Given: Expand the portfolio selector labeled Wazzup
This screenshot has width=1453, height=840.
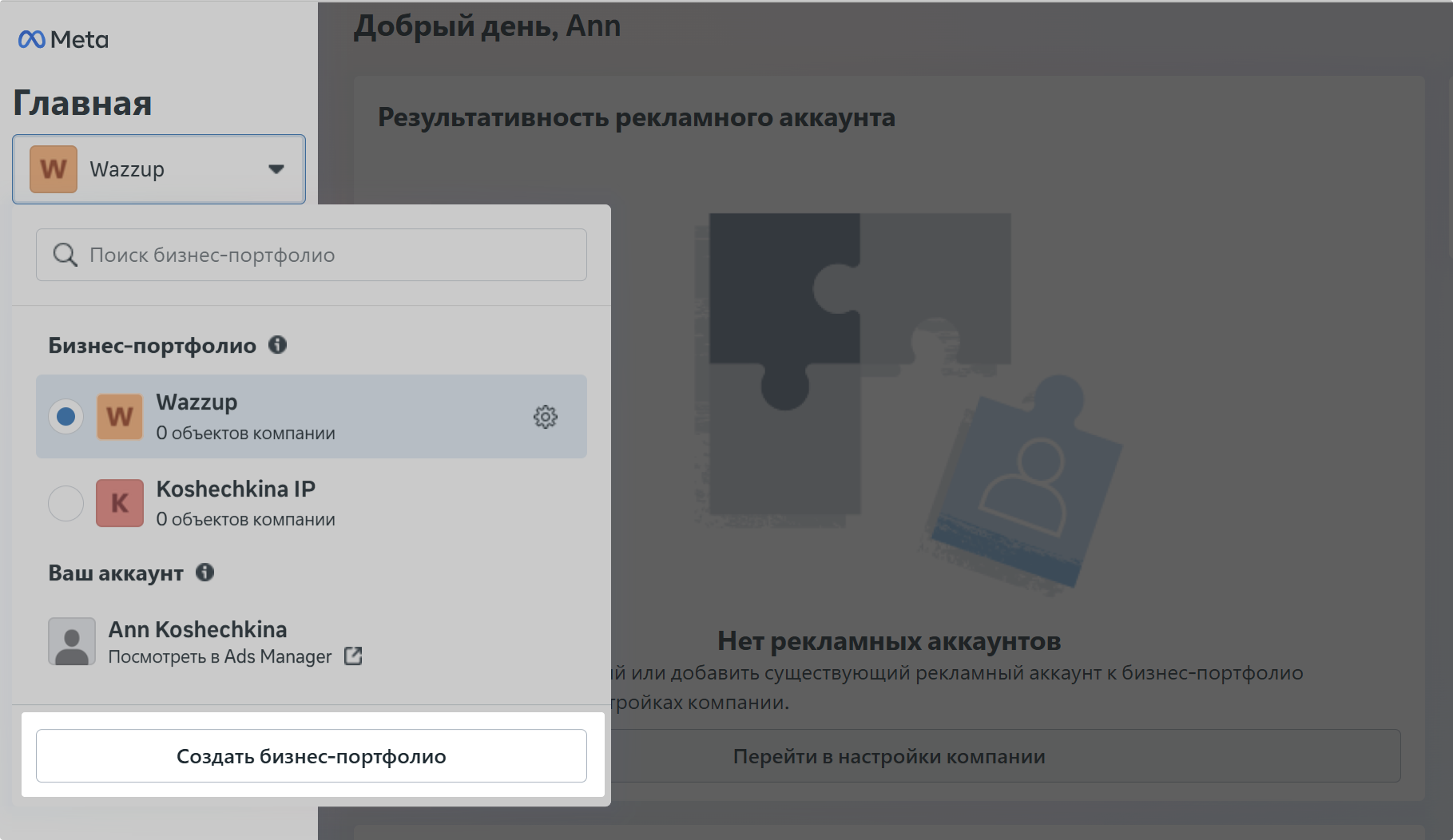Looking at the screenshot, I should tap(158, 168).
